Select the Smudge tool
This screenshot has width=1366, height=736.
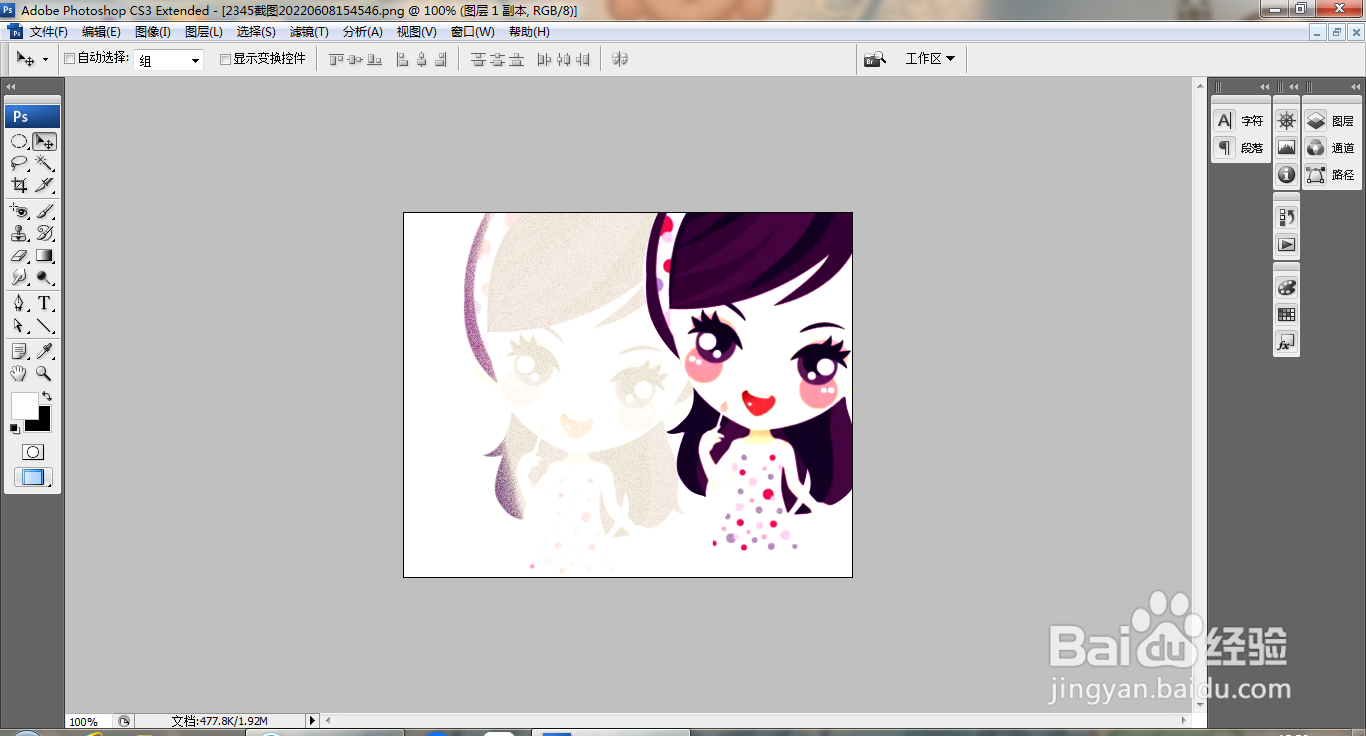[19, 277]
